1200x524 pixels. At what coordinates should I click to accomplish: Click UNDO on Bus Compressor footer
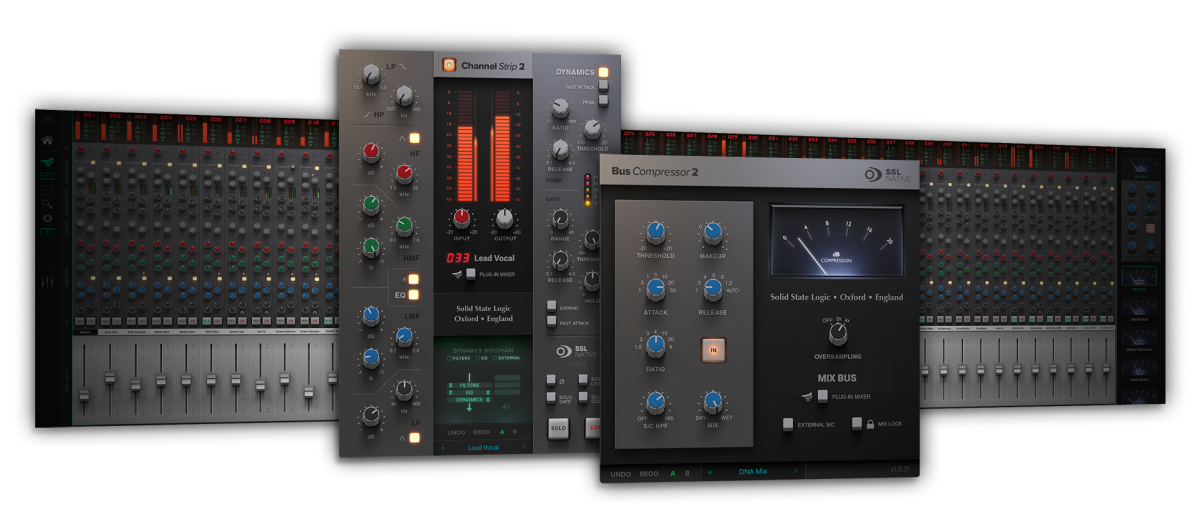pos(621,474)
